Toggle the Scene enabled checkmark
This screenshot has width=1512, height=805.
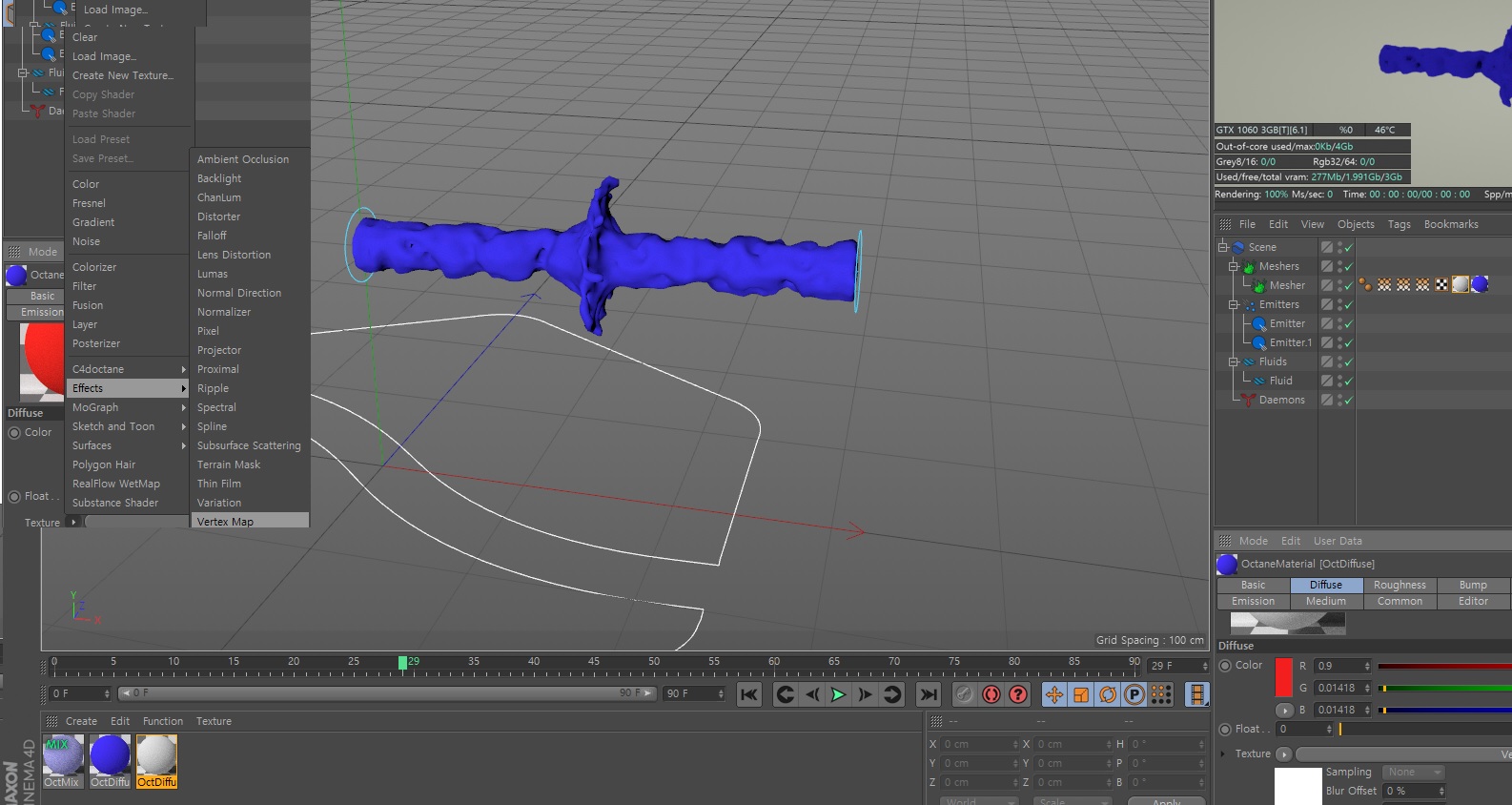click(1349, 248)
